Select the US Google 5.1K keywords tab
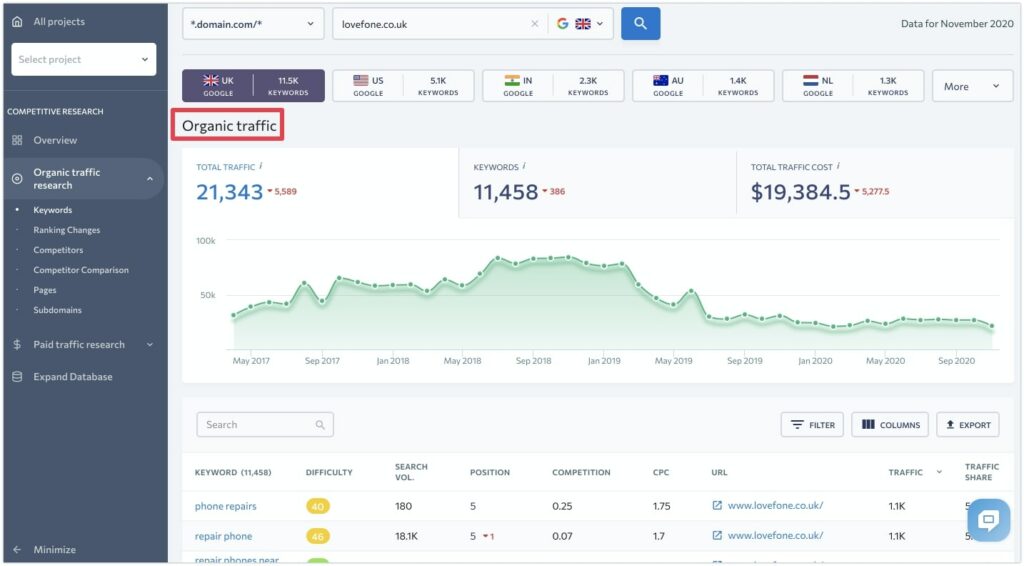 pyautogui.click(x=403, y=86)
